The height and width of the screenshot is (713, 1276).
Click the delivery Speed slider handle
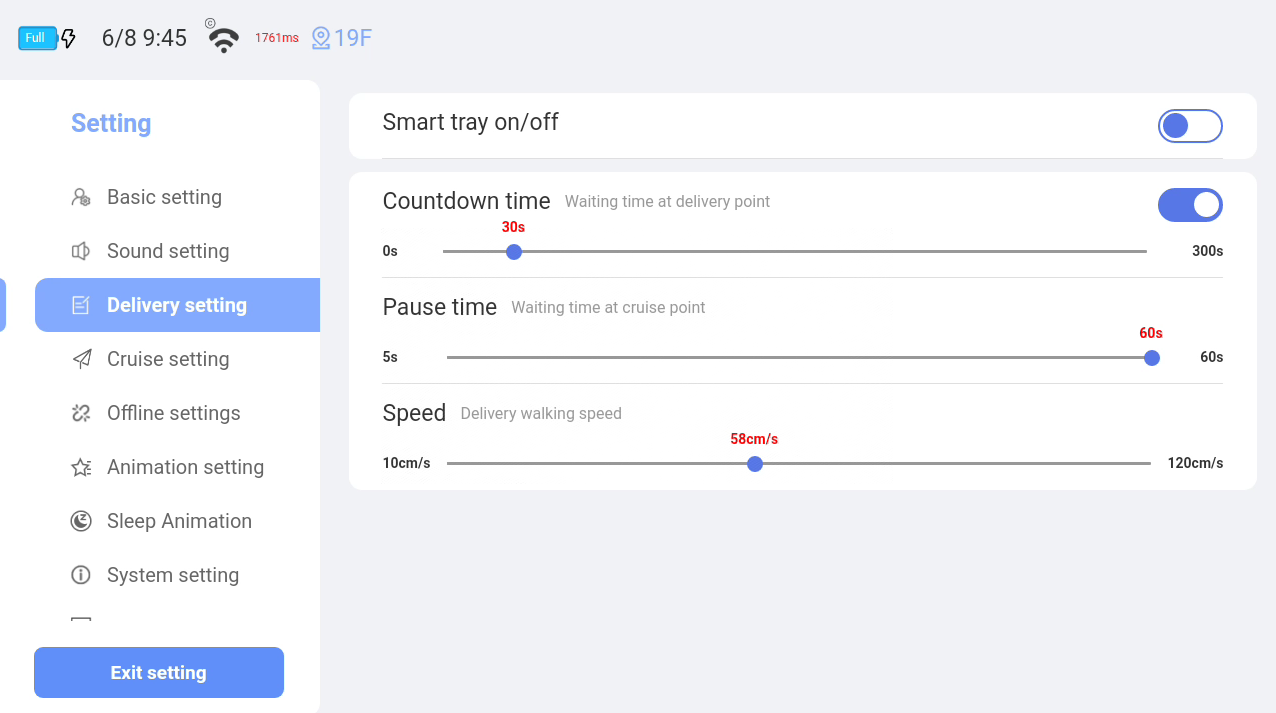coord(755,464)
